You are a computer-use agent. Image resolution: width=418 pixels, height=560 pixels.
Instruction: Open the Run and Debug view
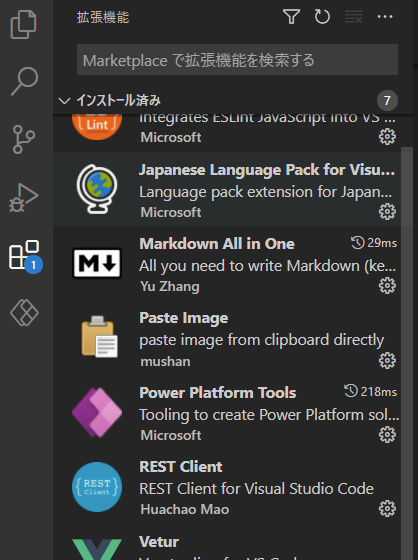coord(24,198)
